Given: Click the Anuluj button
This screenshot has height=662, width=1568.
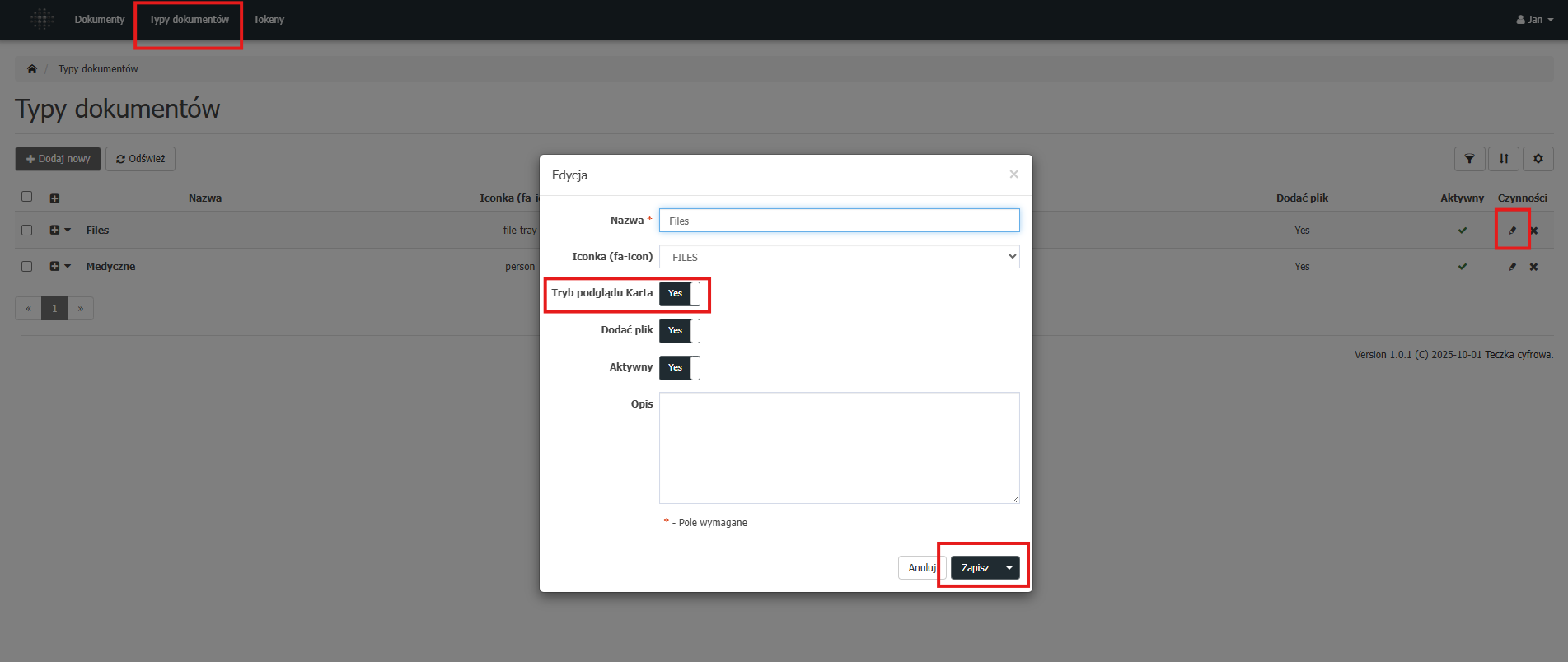Looking at the screenshot, I should (x=921, y=568).
